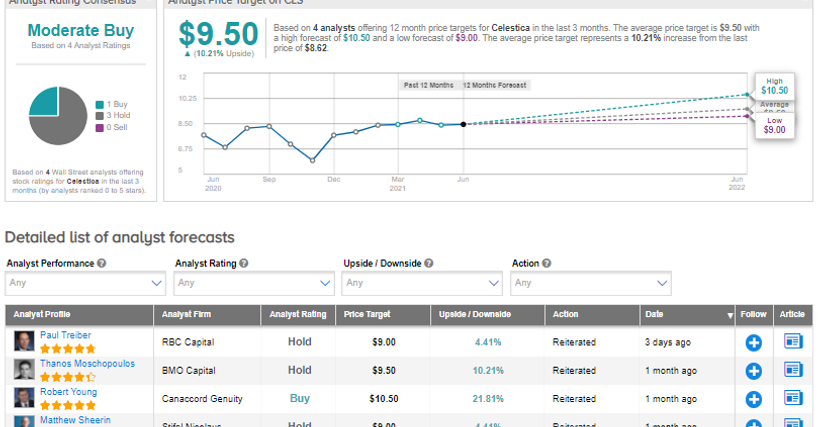The width and height of the screenshot is (820, 427).
Task: Click help icon next to Action filter
Action: click(x=546, y=263)
